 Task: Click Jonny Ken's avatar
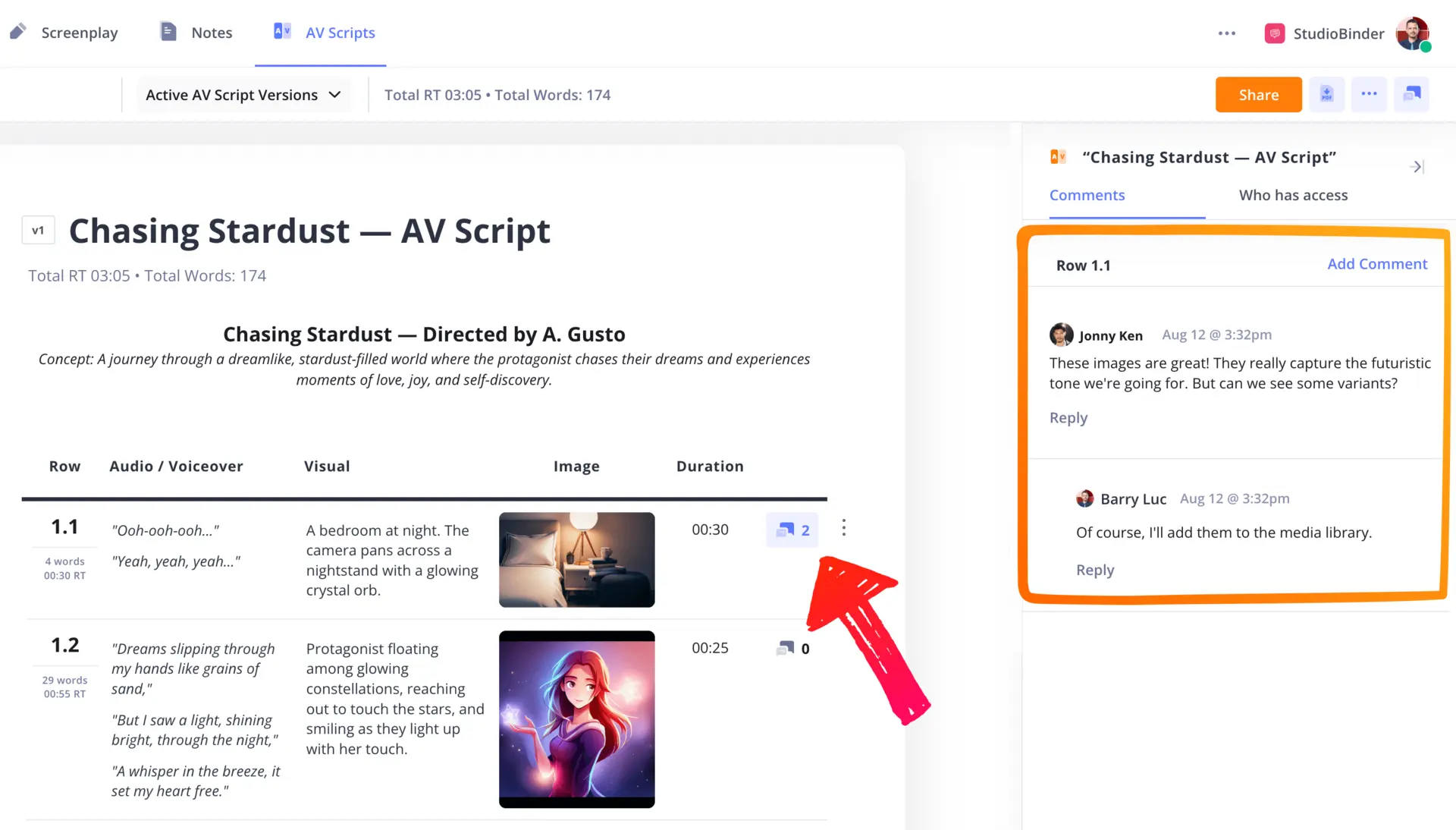point(1062,335)
